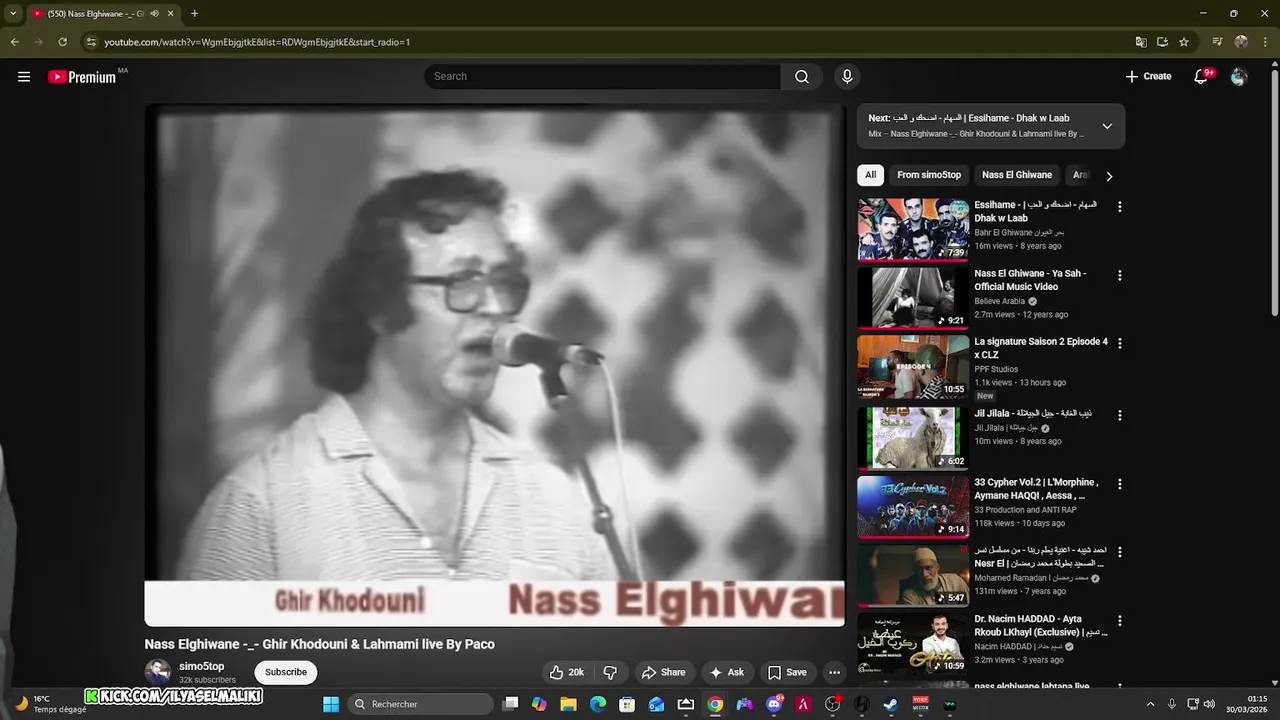Open Chrome media control icon
Viewport: 1280px width, 720px height.
click(x=1217, y=42)
